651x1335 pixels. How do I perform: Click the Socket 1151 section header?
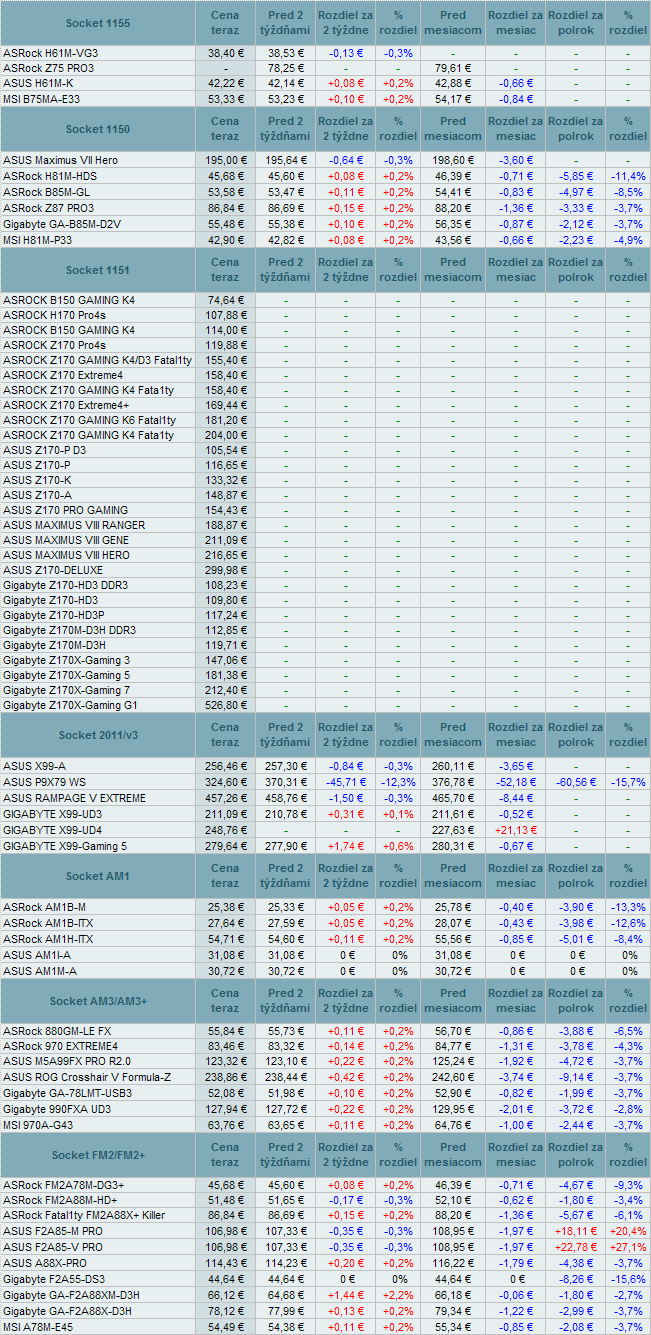pyautogui.click(x=98, y=270)
